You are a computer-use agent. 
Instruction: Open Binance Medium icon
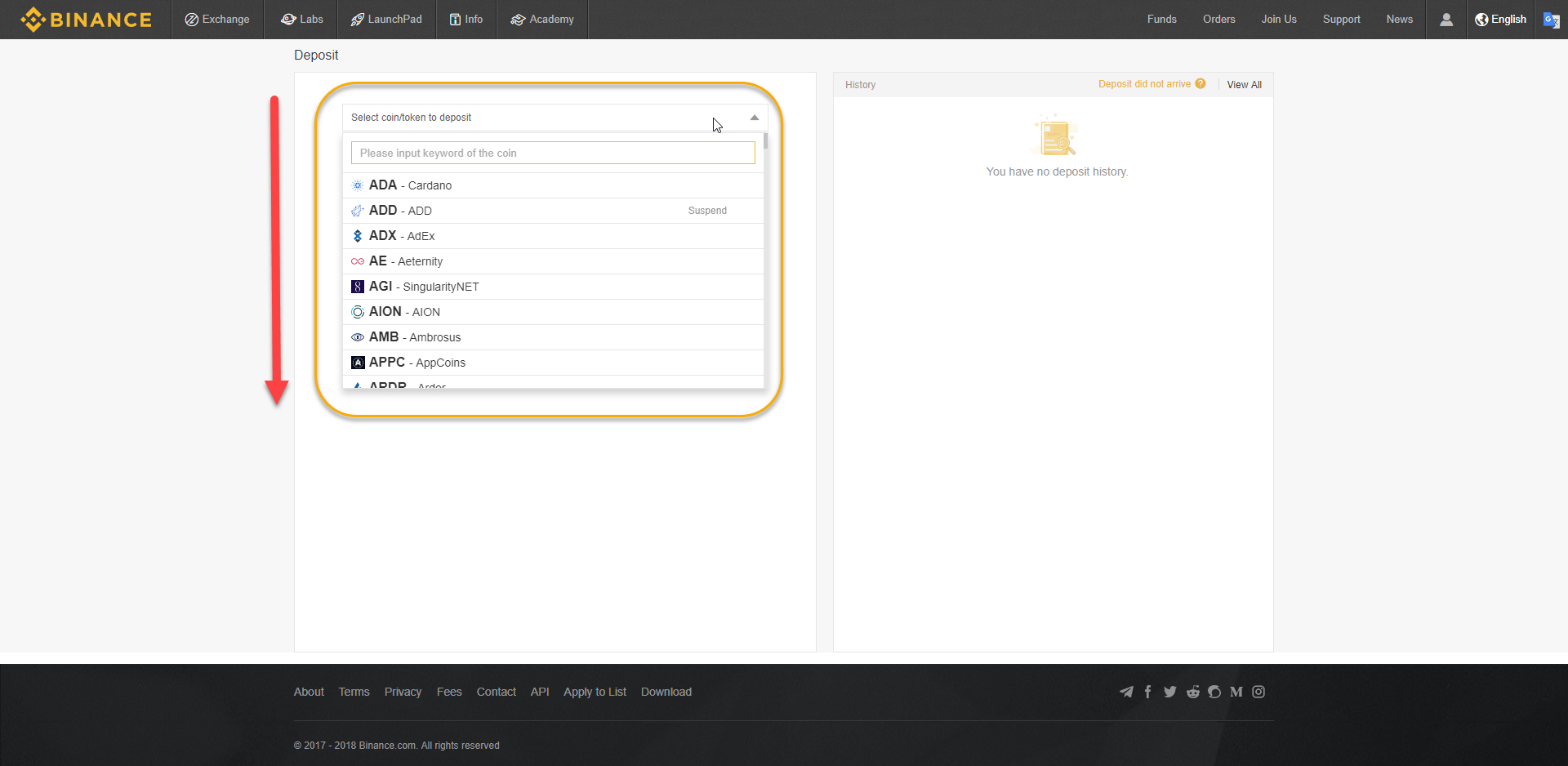point(1236,692)
